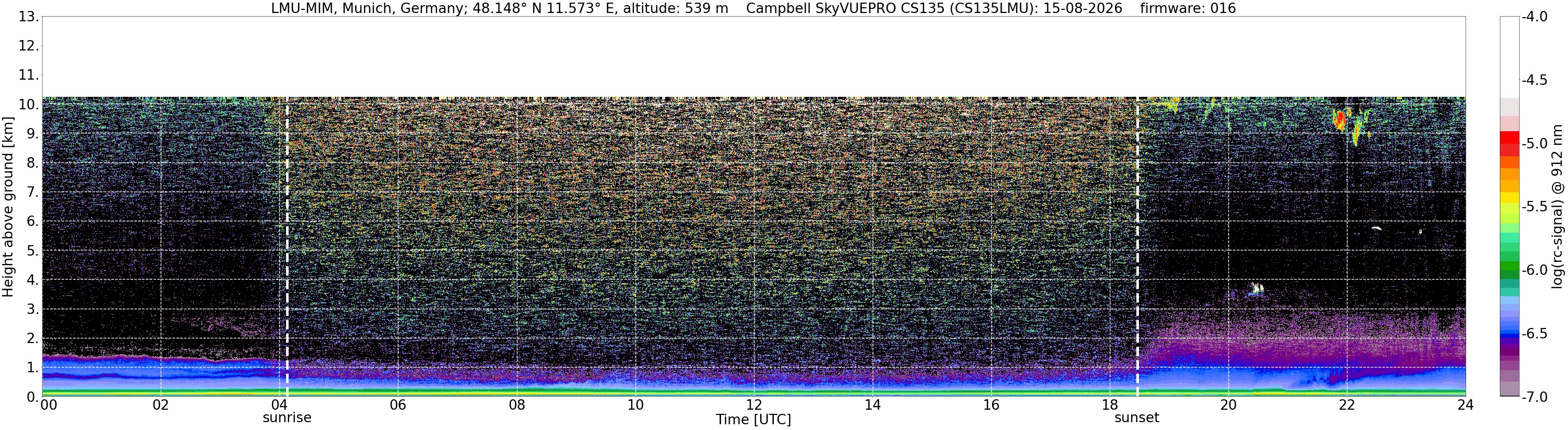Click the red cloud echo near 22 UTC
1568x430 pixels.
click(1340, 120)
